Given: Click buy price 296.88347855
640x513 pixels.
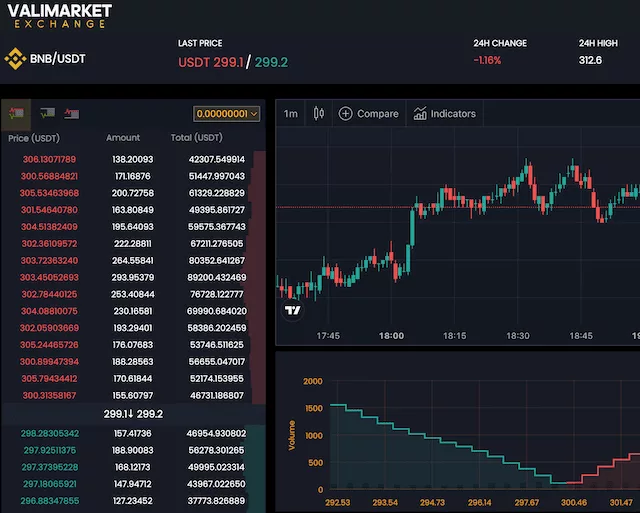Looking at the screenshot, I should coord(50,501).
